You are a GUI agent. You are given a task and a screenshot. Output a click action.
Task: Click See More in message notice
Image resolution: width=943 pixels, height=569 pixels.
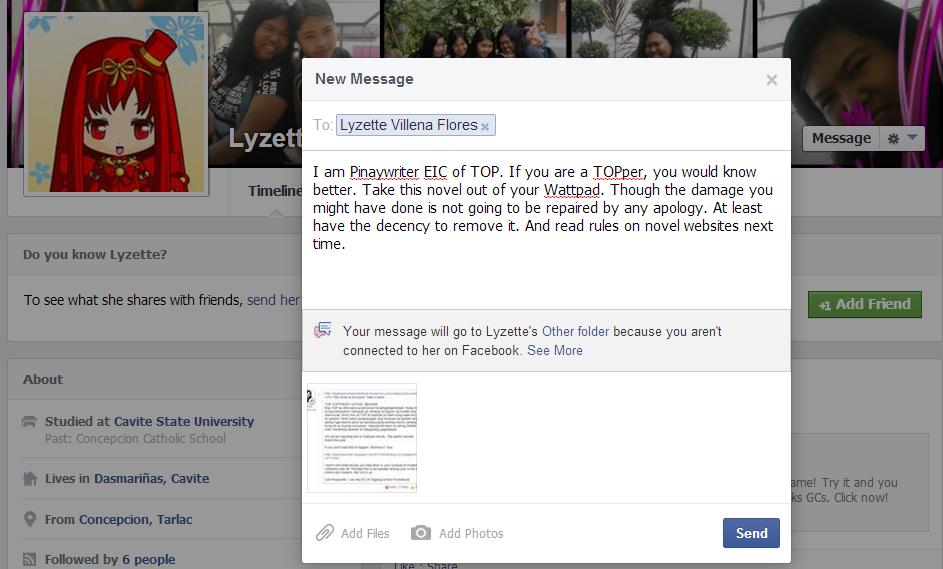click(554, 351)
